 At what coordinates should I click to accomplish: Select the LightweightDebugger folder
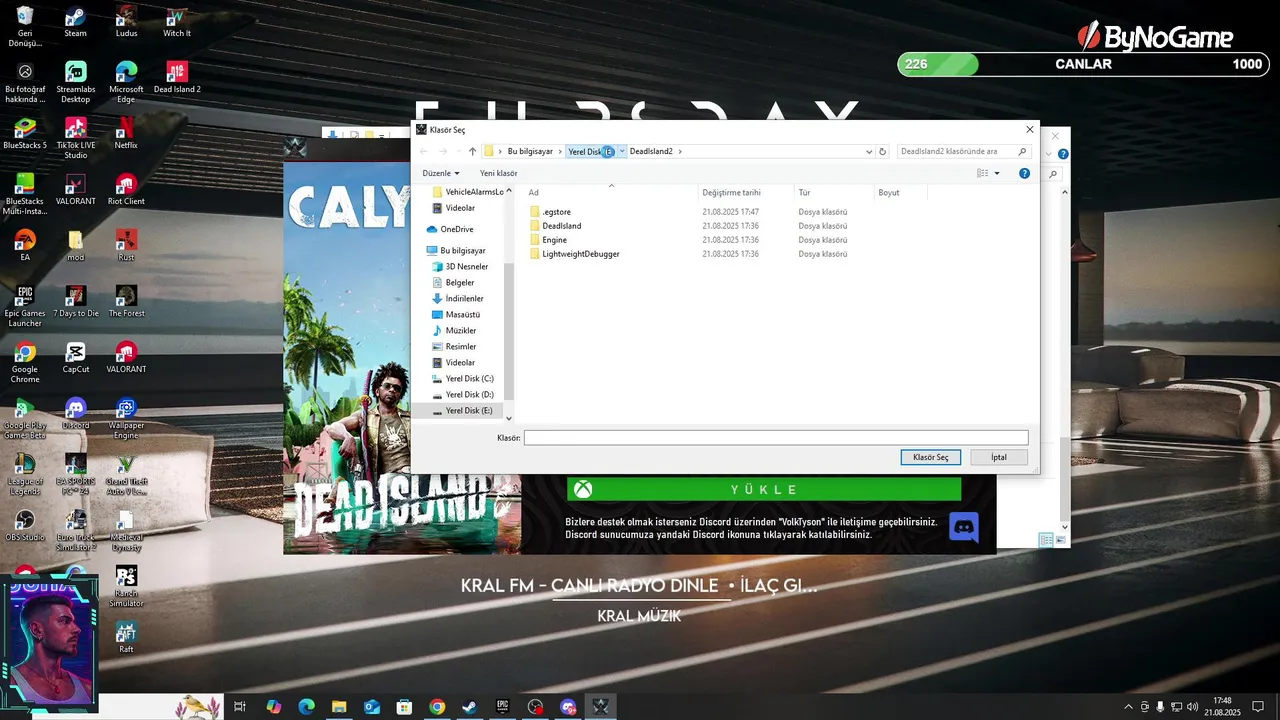[x=580, y=254]
